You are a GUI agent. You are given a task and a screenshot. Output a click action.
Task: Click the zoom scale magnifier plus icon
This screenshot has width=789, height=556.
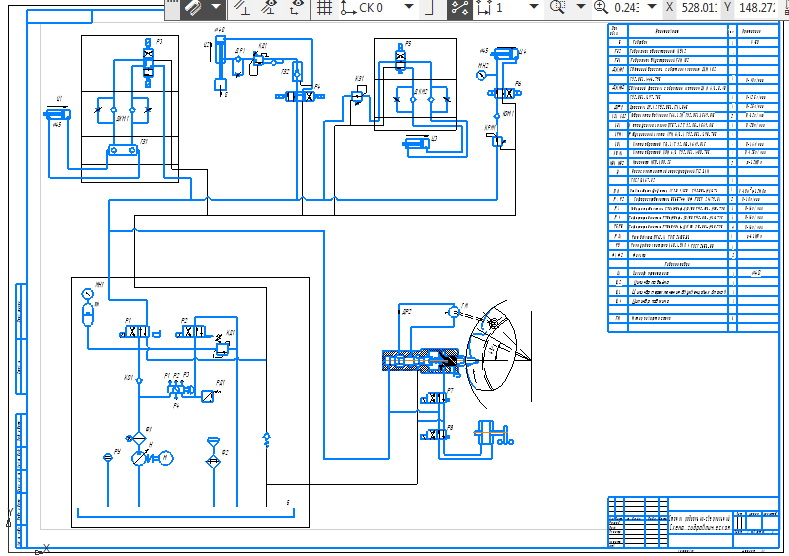tap(601, 7)
